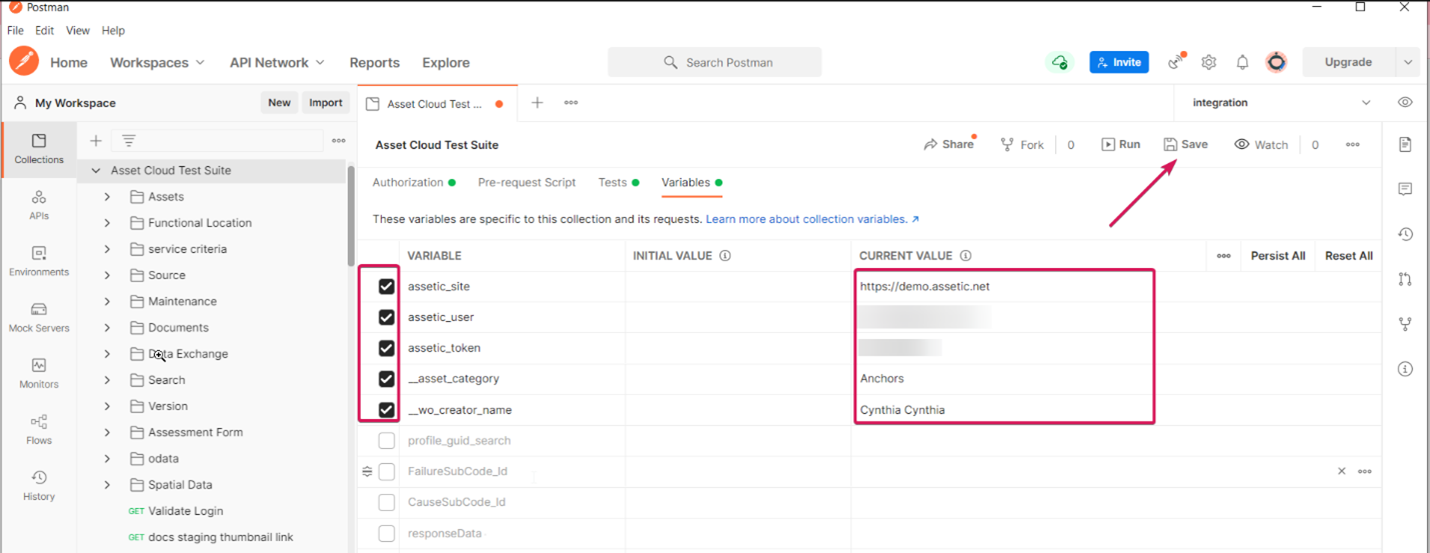Image resolution: width=1430 pixels, height=553 pixels.
Task: Expand the Functional Location folder
Action: [x=107, y=223]
